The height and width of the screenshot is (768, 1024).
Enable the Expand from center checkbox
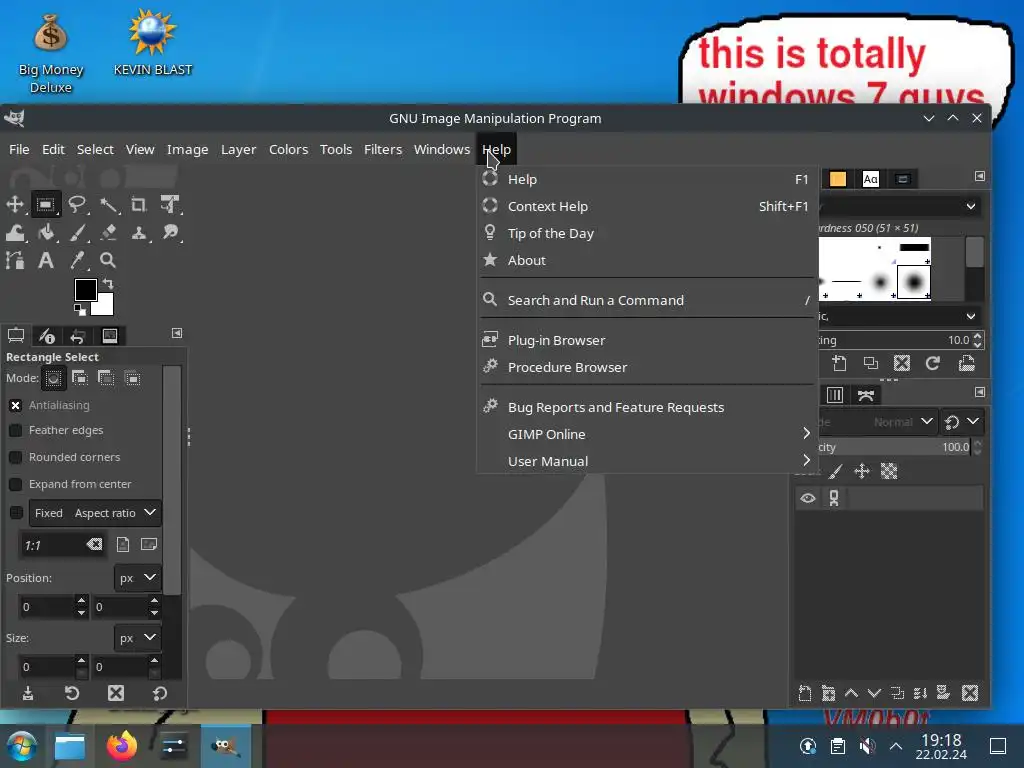click(x=16, y=484)
